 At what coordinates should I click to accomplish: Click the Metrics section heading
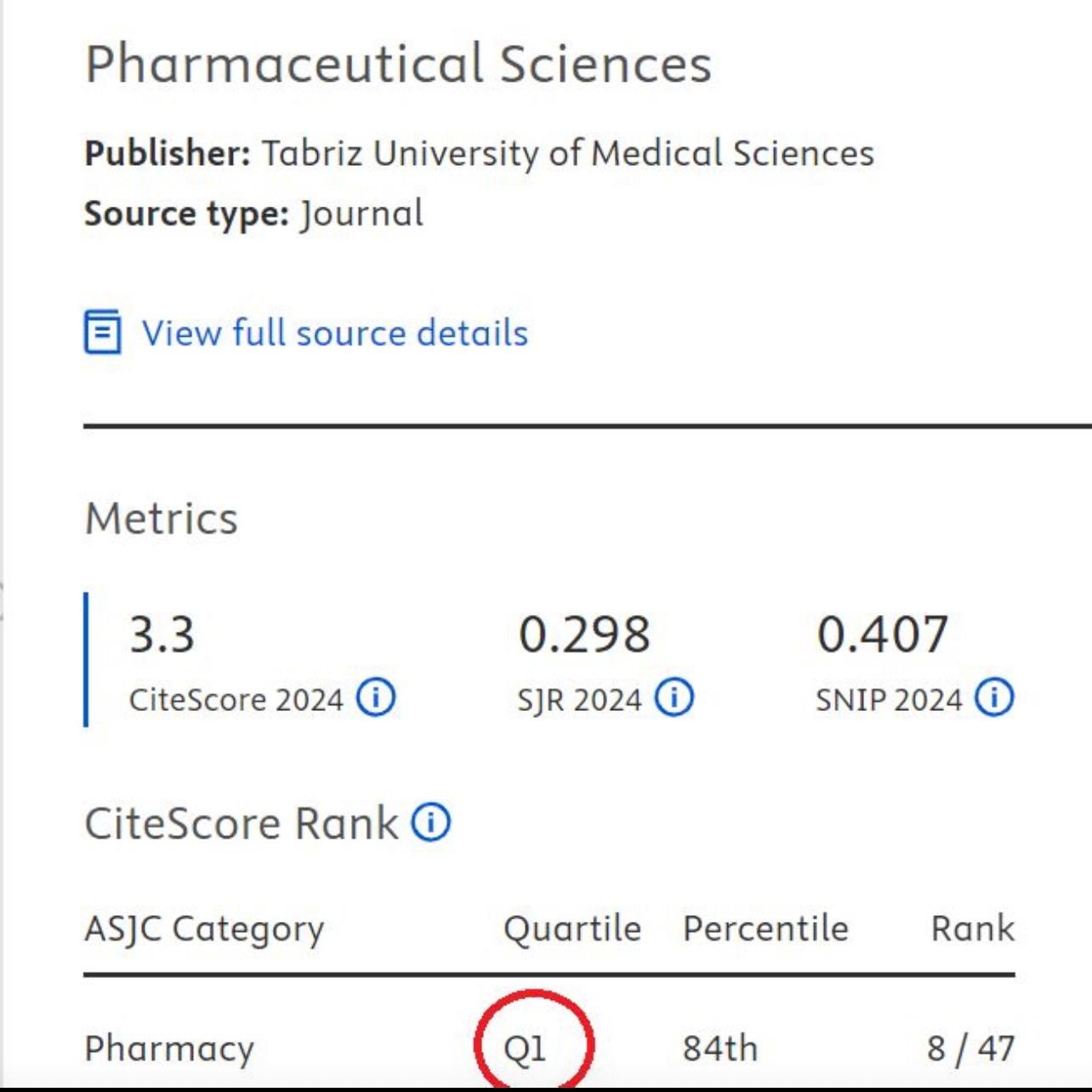[x=162, y=518]
